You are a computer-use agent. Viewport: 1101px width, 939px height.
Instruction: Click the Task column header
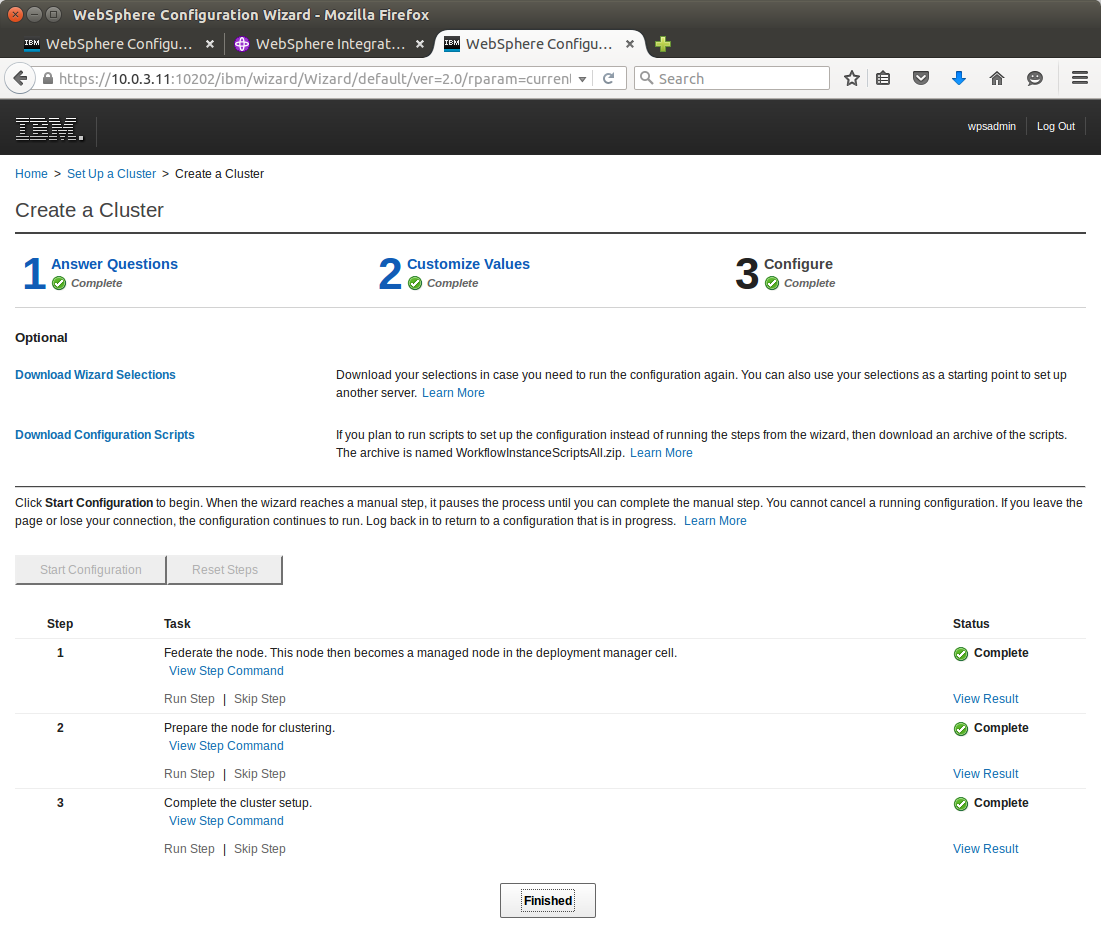click(177, 624)
